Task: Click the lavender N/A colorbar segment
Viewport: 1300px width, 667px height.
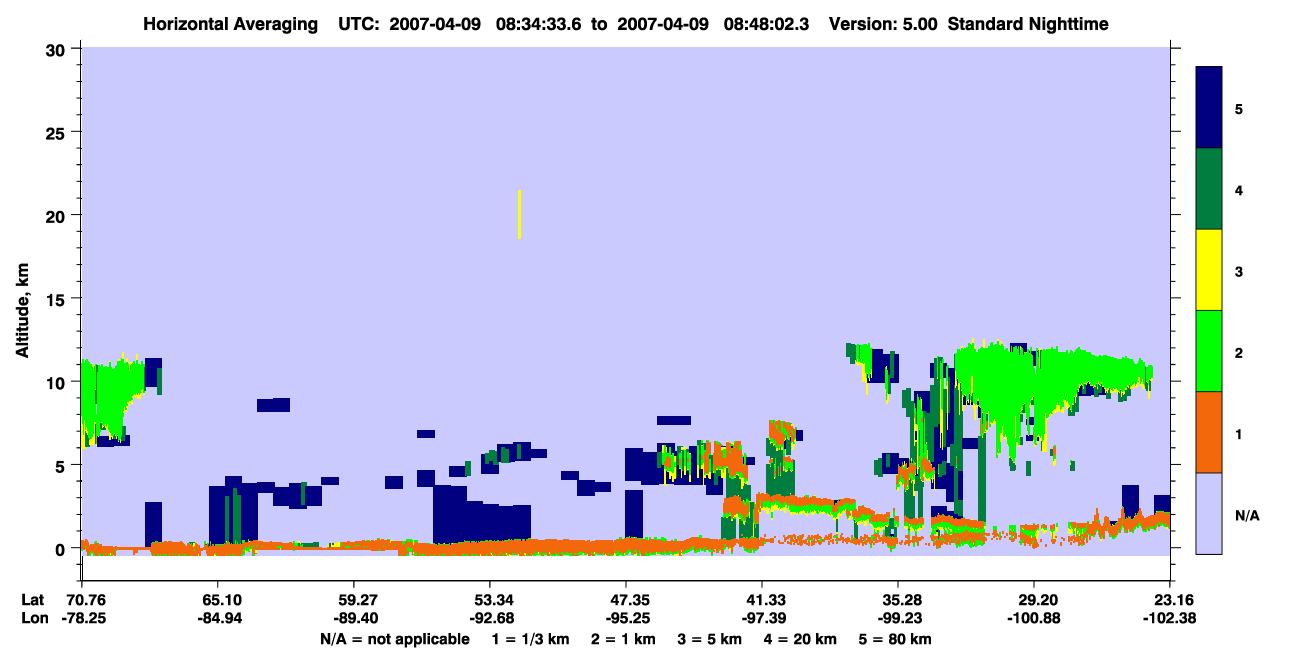Action: 1209,513
